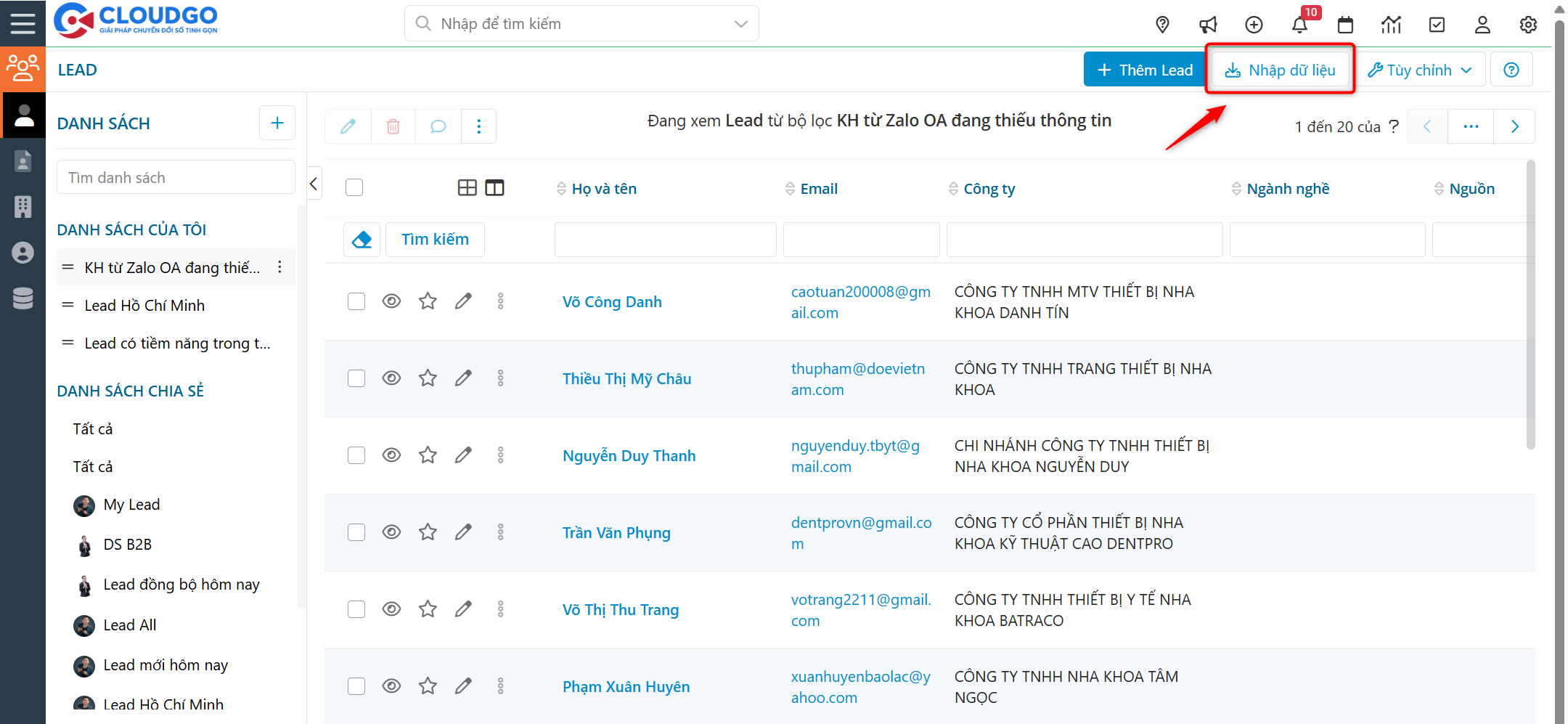
Task: Click the red trash delete icon
Action: [393, 126]
